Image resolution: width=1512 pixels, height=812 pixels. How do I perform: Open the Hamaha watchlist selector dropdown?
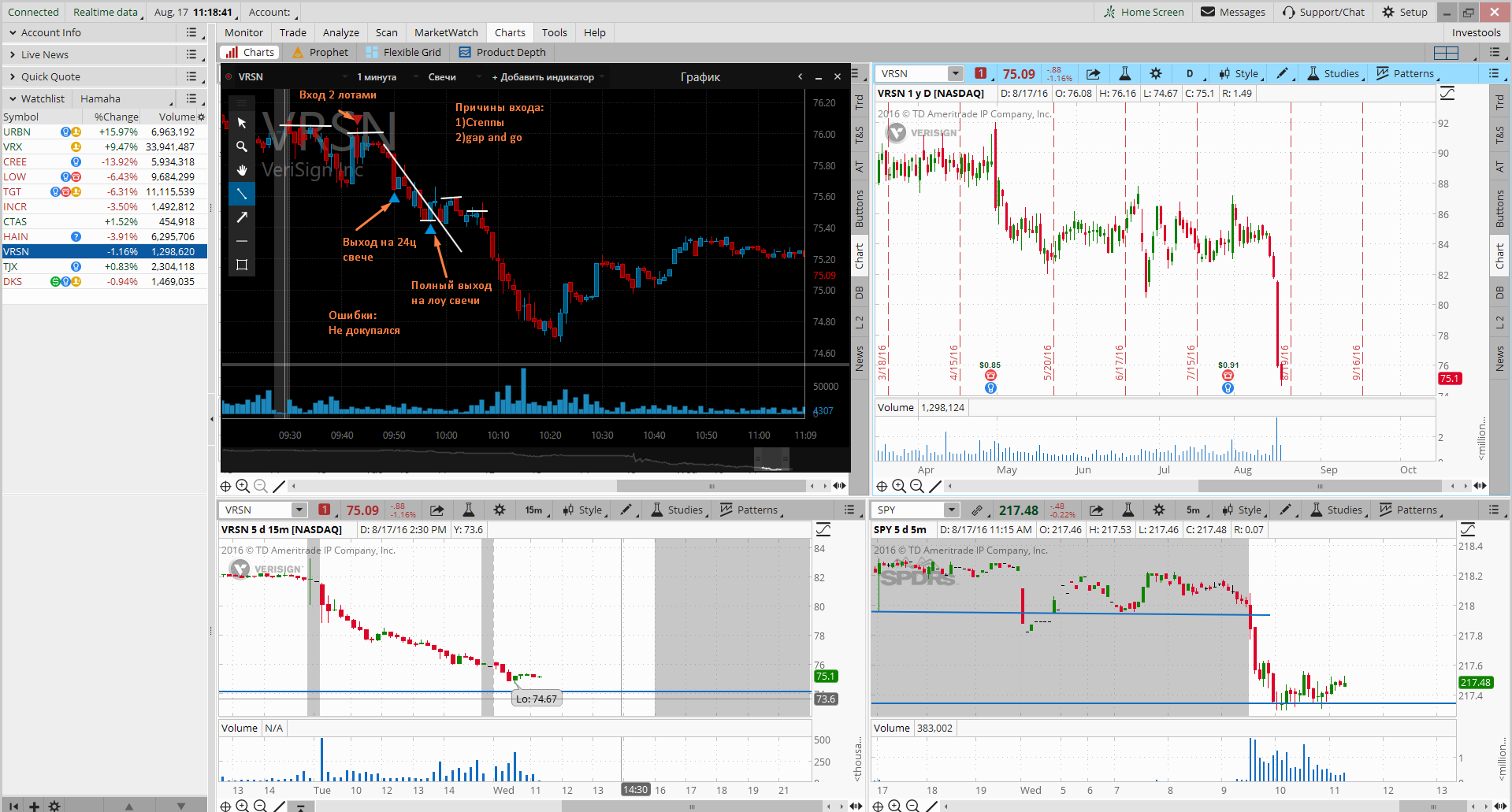(x=125, y=98)
